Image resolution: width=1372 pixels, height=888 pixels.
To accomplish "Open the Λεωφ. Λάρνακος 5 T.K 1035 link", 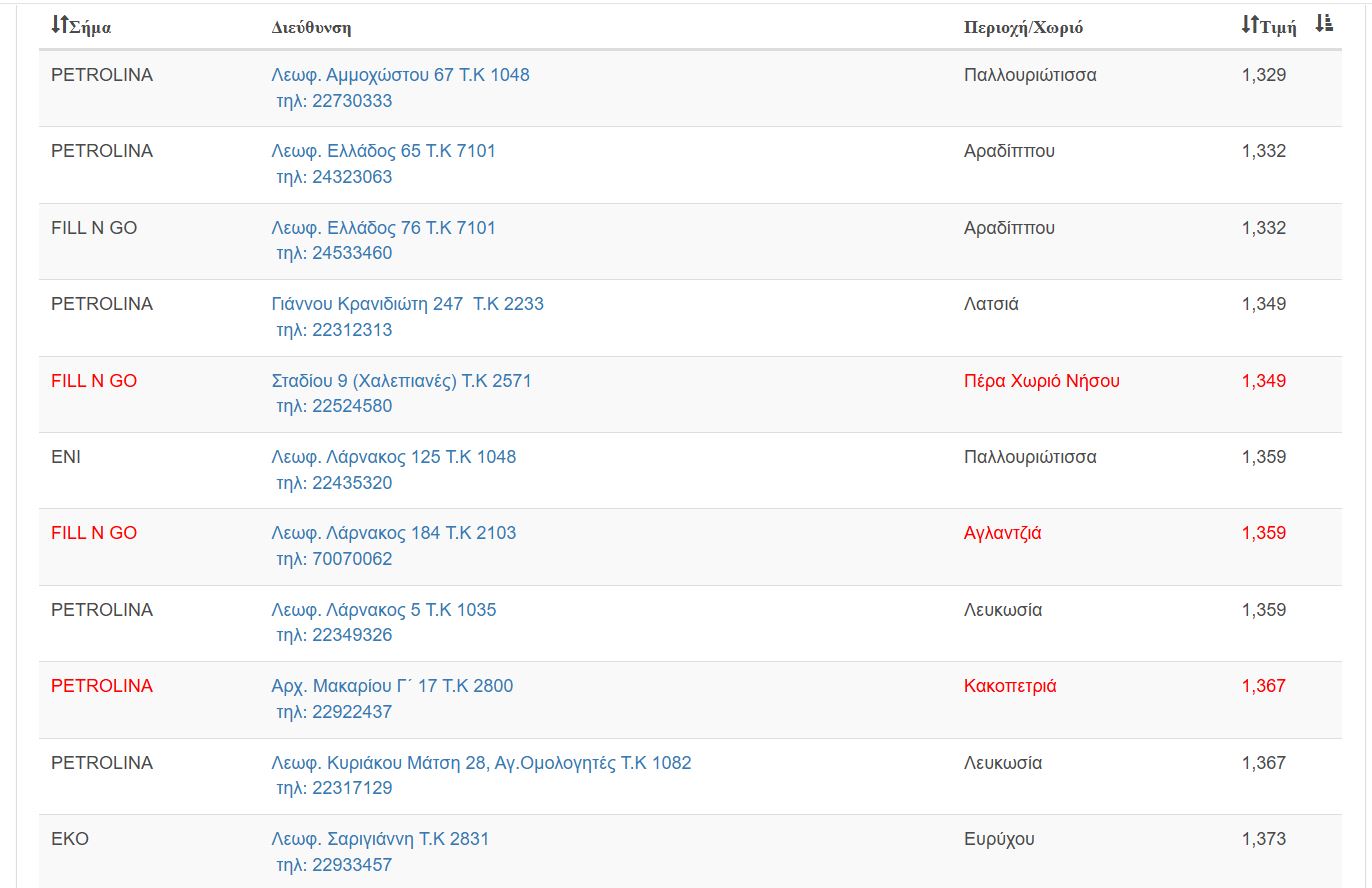I will [383, 610].
